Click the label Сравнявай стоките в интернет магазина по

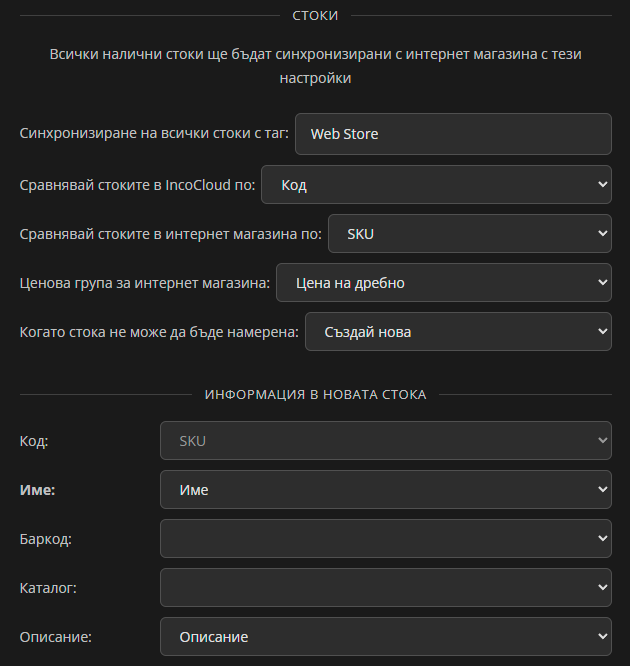click(171, 234)
